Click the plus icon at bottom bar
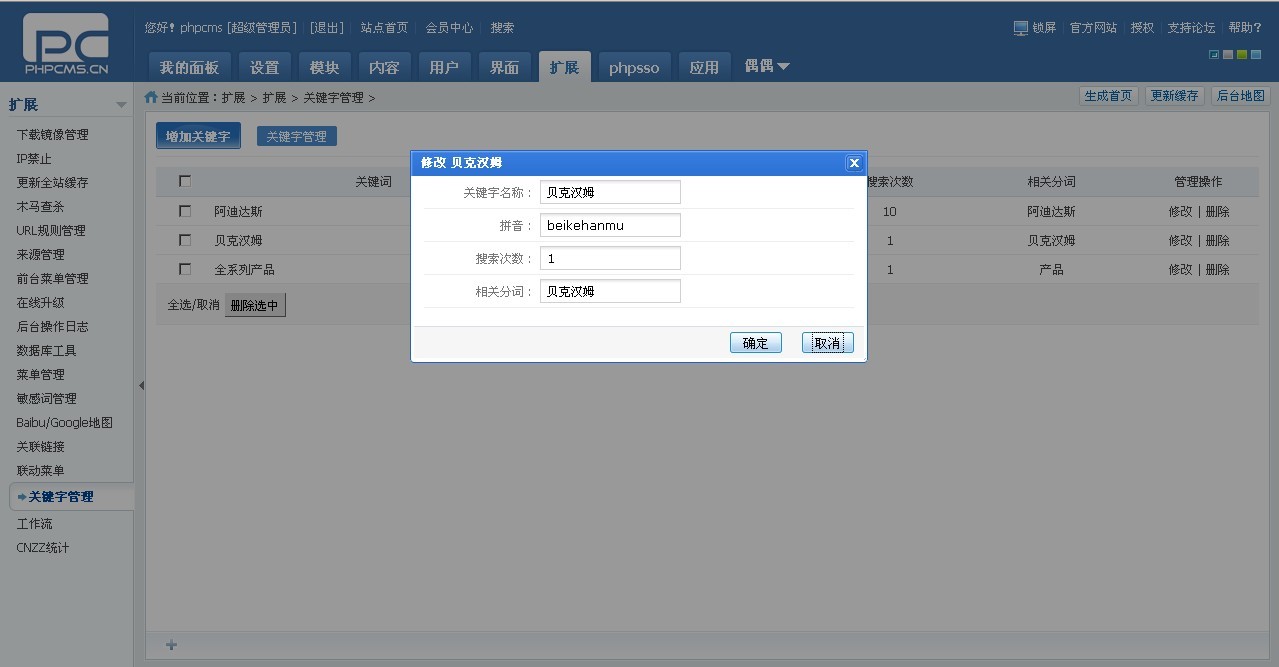This screenshot has width=1279, height=667. [171, 645]
